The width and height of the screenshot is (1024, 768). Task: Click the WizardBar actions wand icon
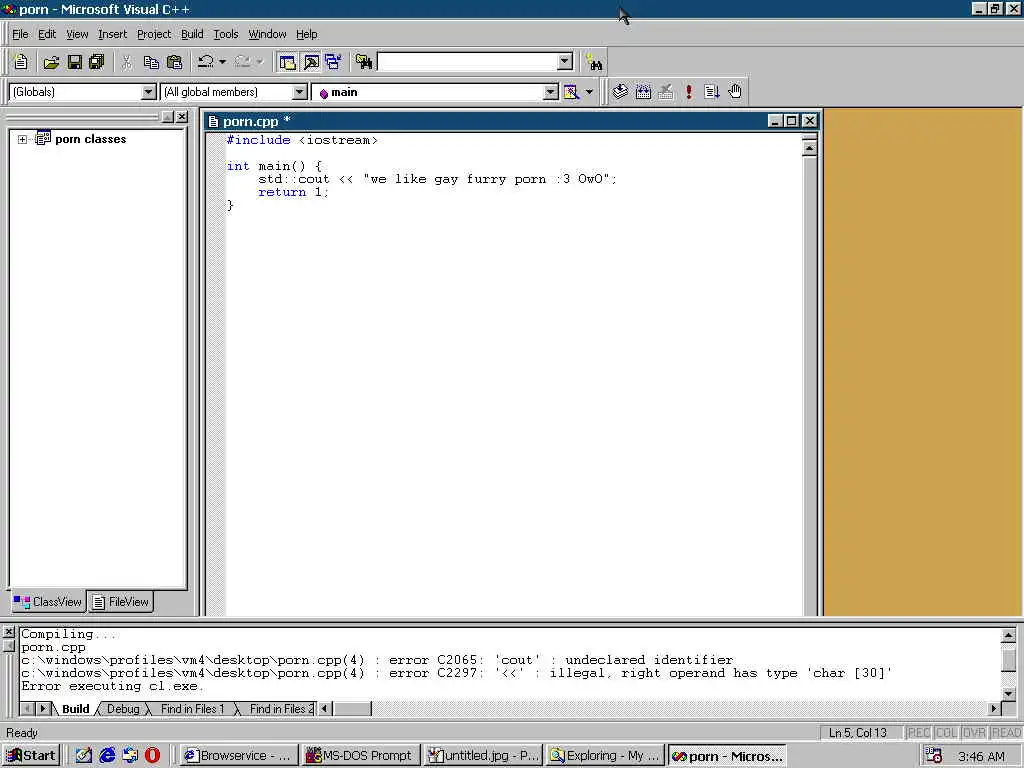(x=571, y=92)
